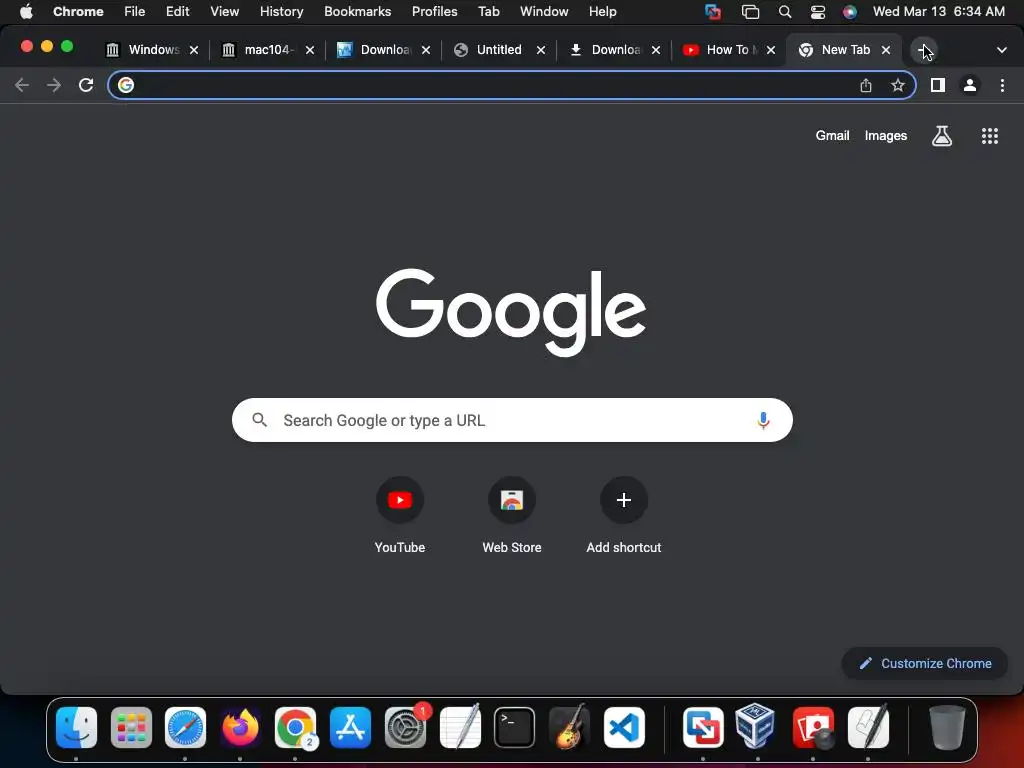Screen dimensions: 1024x768
Task: Open the File menu
Action: [135, 12]
